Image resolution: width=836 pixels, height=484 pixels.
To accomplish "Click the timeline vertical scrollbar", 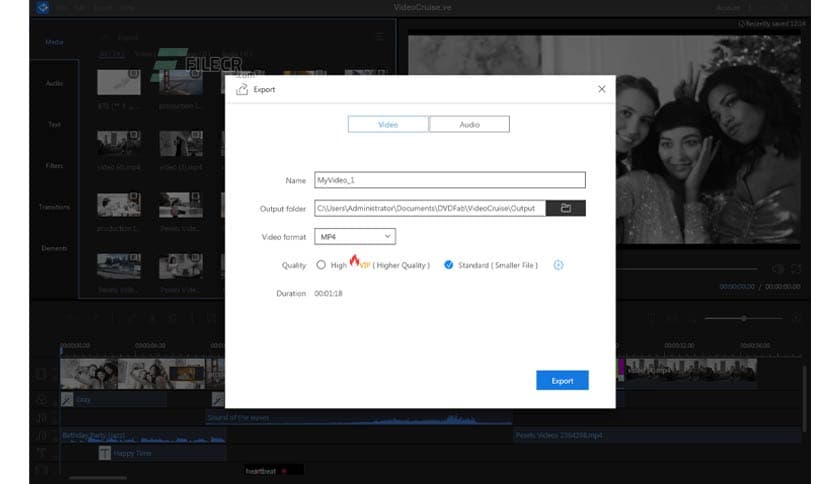I will click(805, 399).
